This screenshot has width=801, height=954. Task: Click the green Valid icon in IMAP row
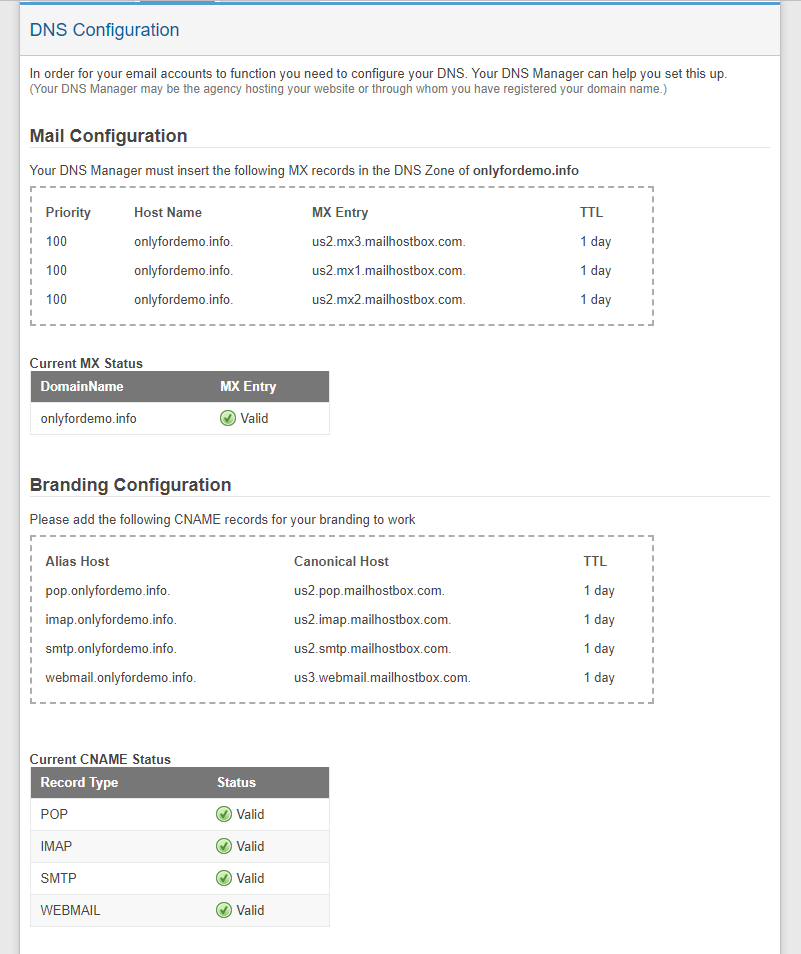tap(224, 847)
